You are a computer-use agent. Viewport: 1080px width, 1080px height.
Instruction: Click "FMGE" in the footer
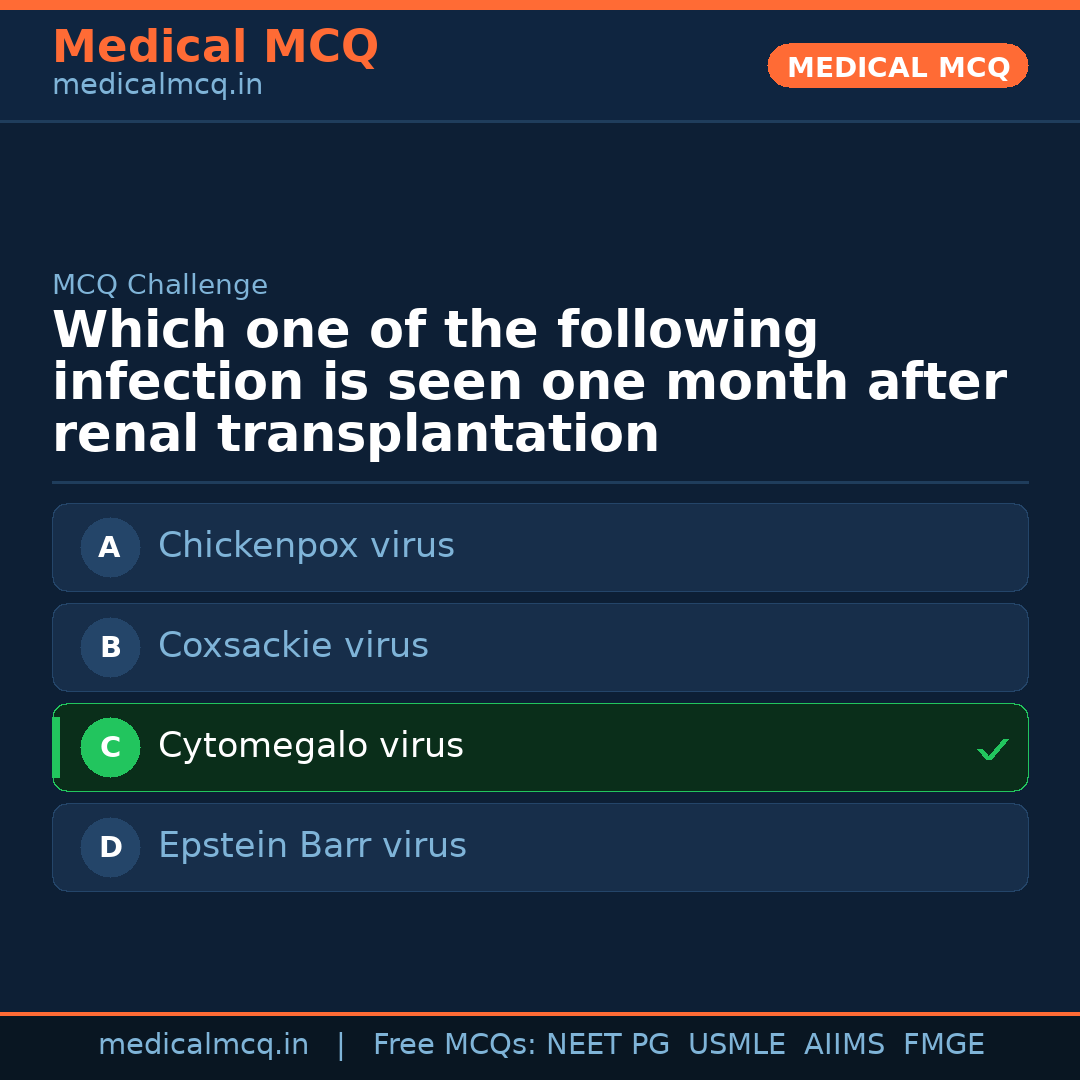[x=943, y=1045]
